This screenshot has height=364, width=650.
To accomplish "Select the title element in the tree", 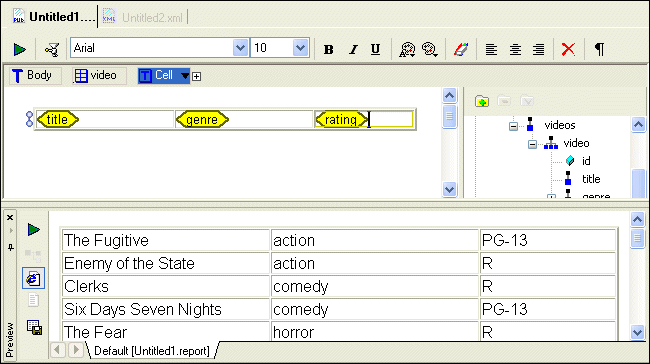I will [x=591, y=179].
